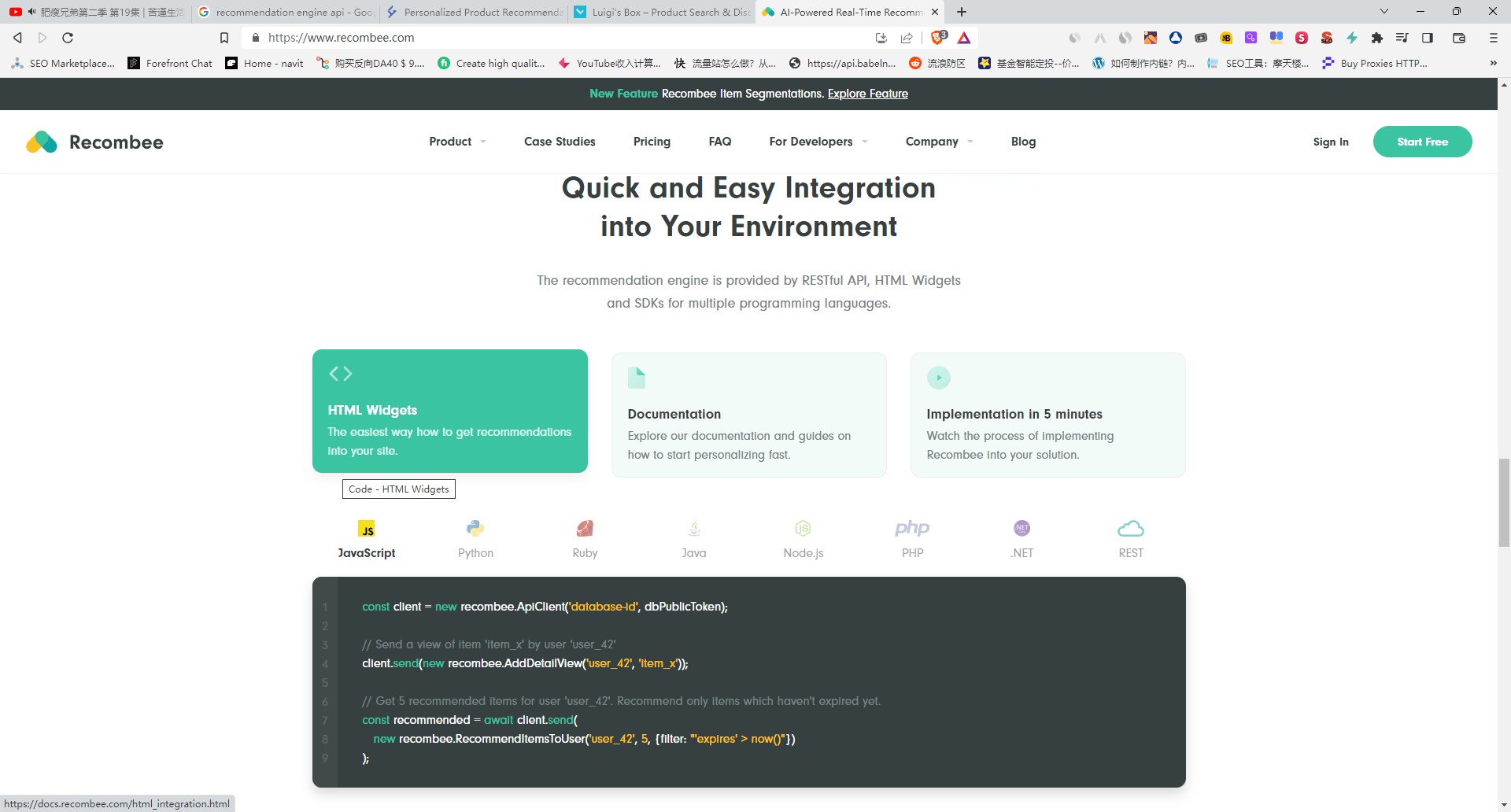Choose the Java SDK icon
The width and height of the screenshot is (1511, 812).
(x=693, y=529)
